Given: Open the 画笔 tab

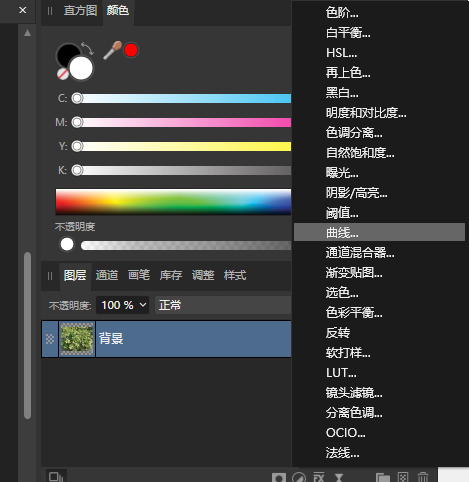Looking at the screenshot, I should click(x=139, y=275).
